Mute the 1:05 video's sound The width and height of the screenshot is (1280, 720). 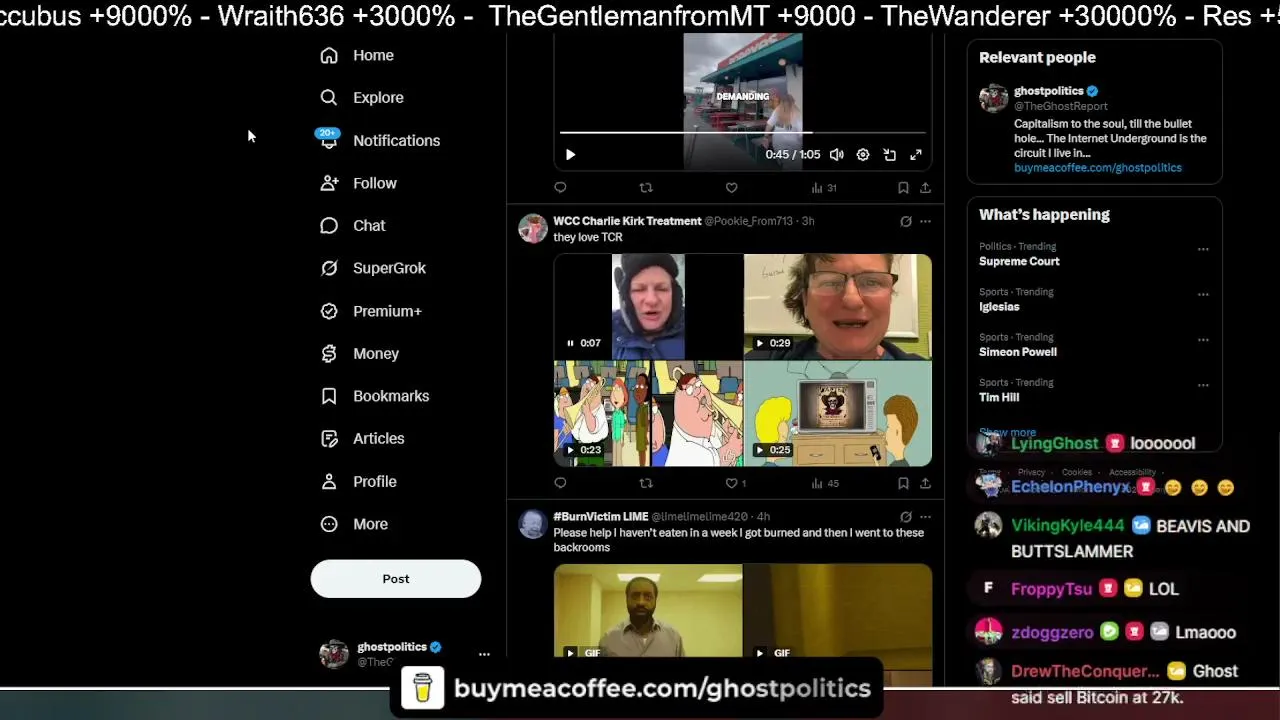point(837,155)
